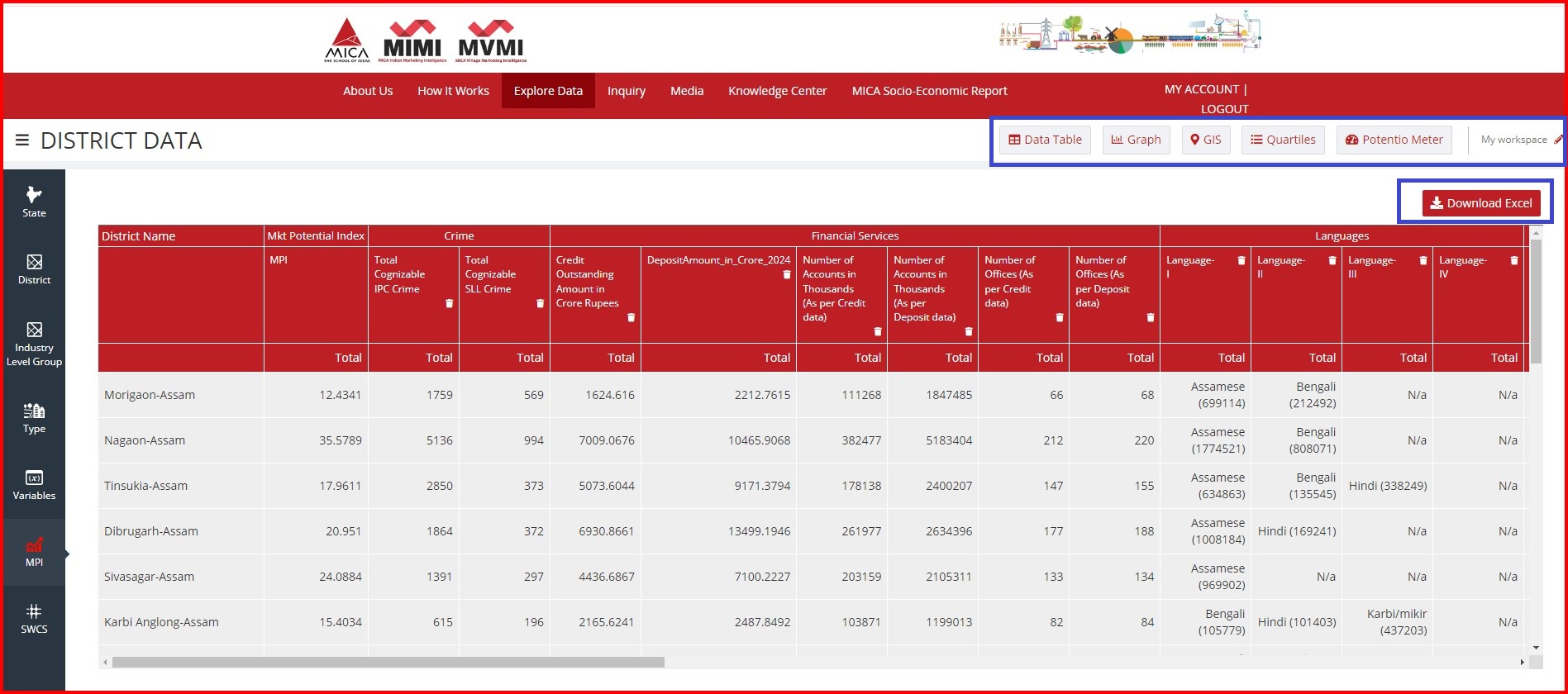Click the Type sidebar icon
Image resolution: width=1568 pixels, height=694 pixels.
(34, 418)
